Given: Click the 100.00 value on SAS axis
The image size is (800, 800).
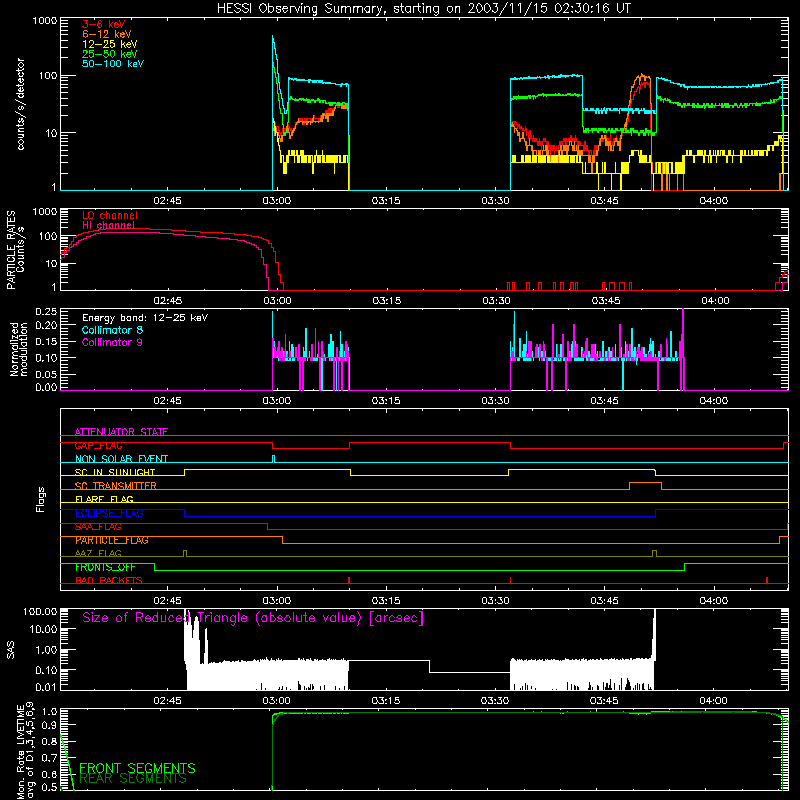Looking at the screenshot, I should 40,612.
